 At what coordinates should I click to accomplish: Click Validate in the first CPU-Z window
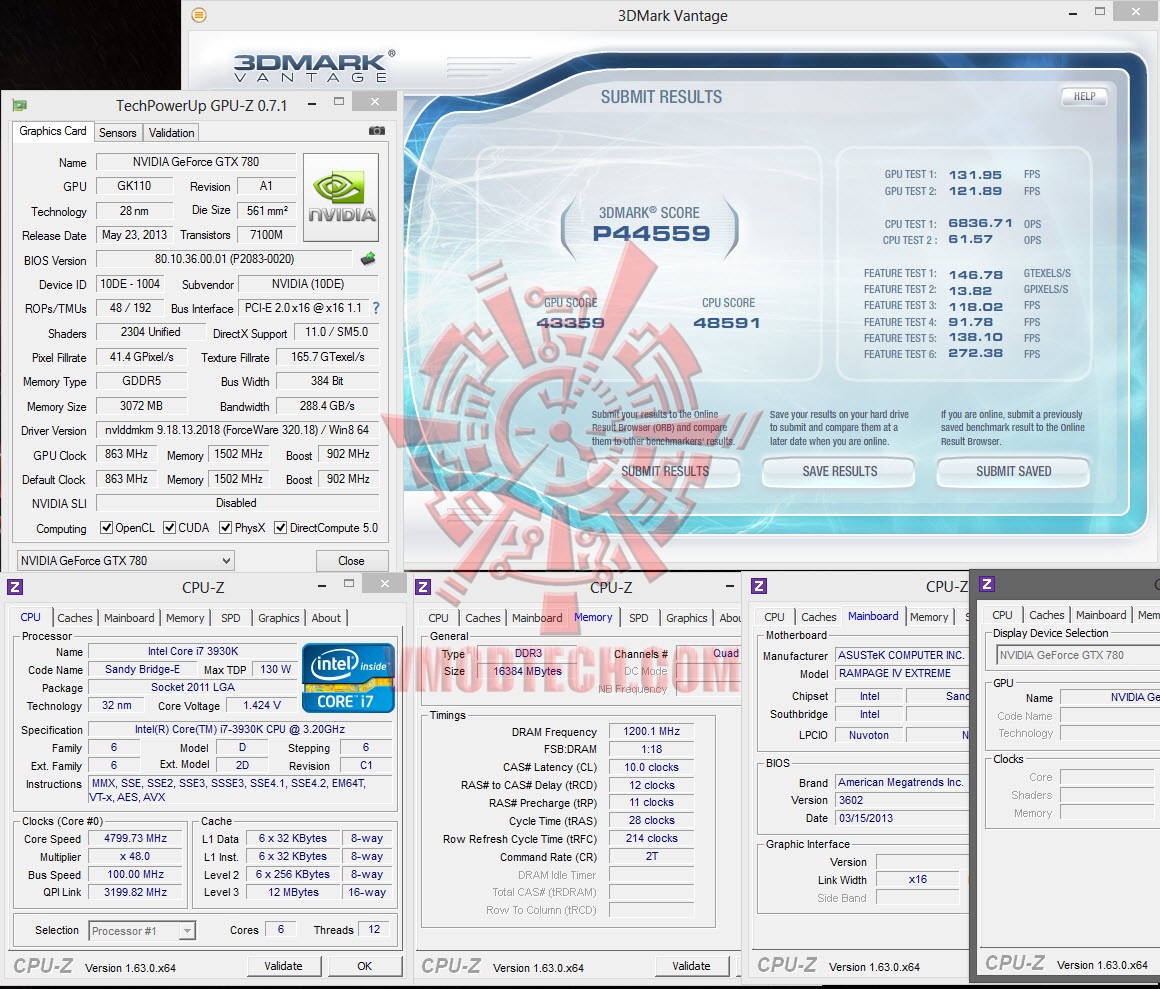[283, 966]
